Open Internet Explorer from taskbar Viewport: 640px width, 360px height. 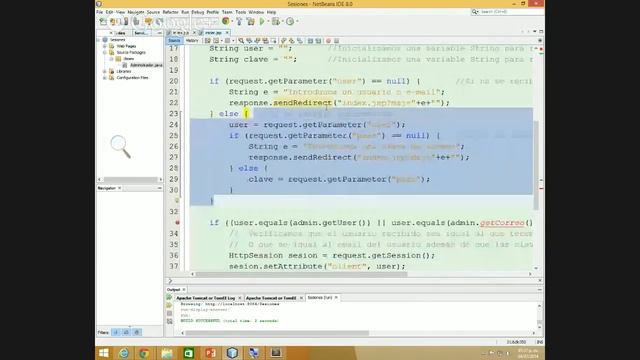[x=124, y=353]
